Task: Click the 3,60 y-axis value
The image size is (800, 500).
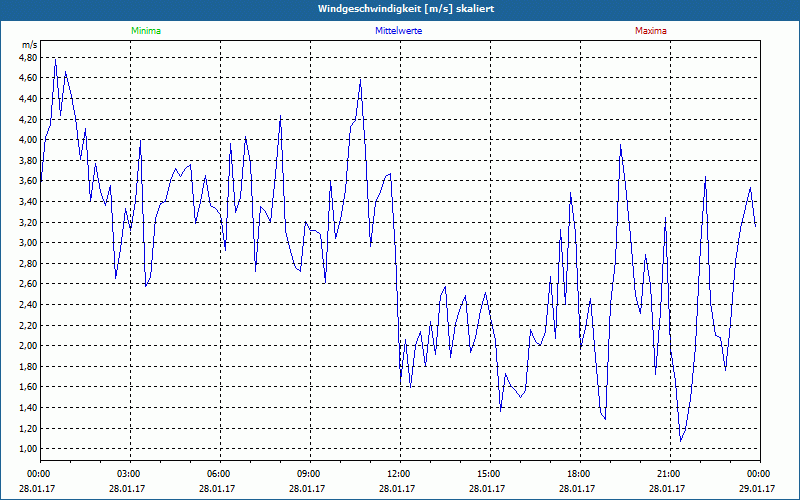Action: pyautogui.click(x=29, y=181)
